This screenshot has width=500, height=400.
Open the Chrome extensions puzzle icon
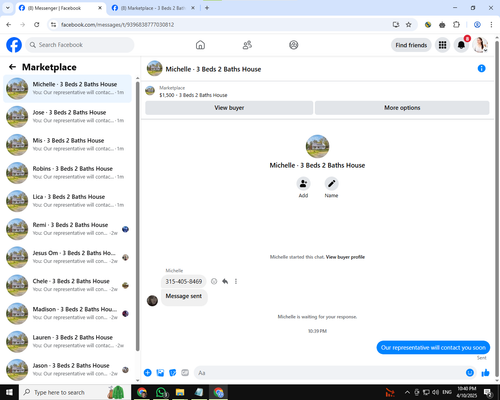(456, 25)
